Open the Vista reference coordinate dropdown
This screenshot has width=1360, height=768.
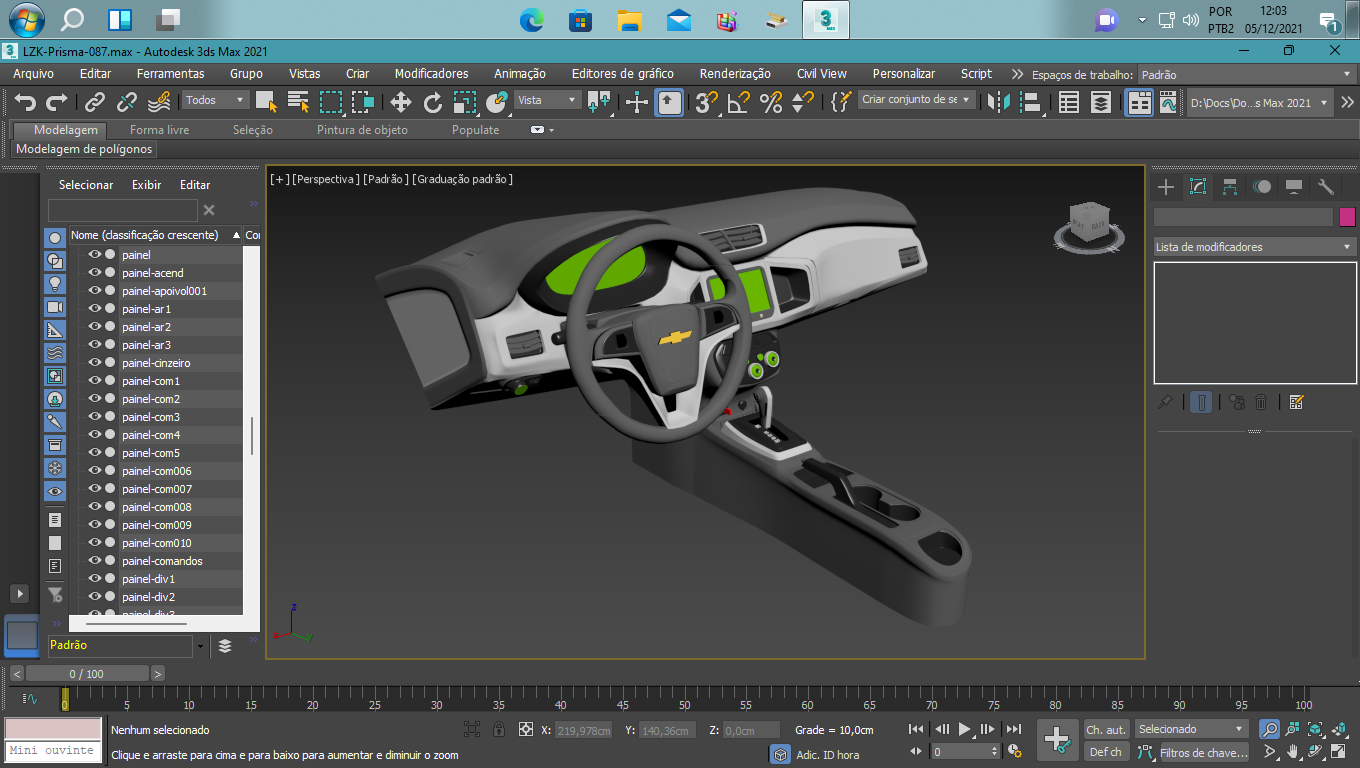pyautogui.click(x=547, y=100)
